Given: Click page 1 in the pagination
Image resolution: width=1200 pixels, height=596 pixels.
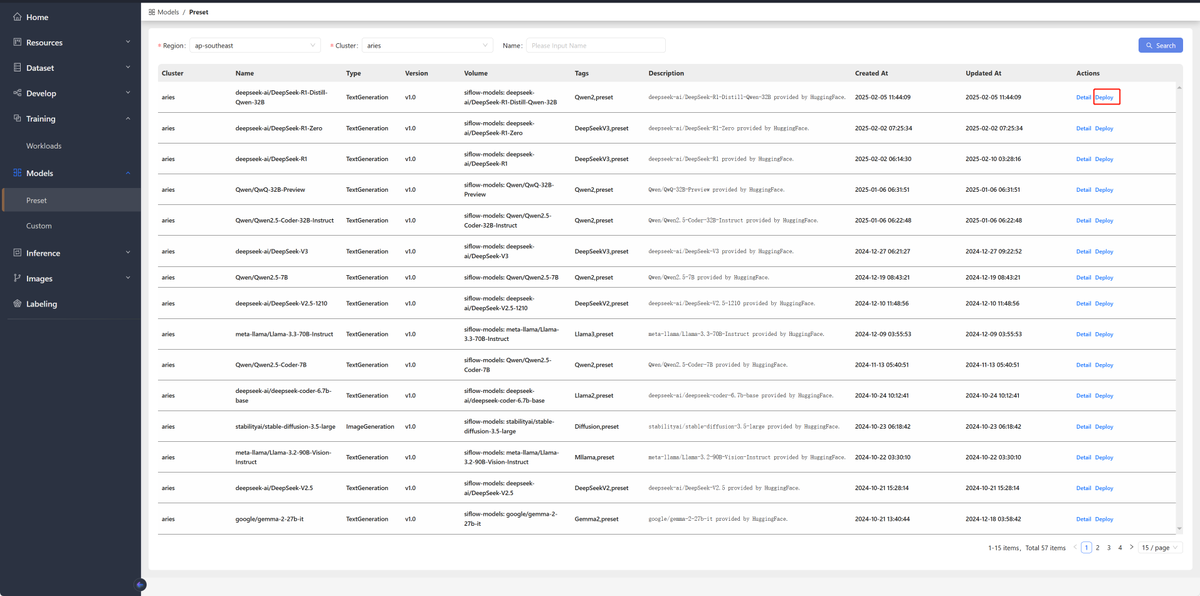Looking at the screenshot, I should pos(1086,548).
